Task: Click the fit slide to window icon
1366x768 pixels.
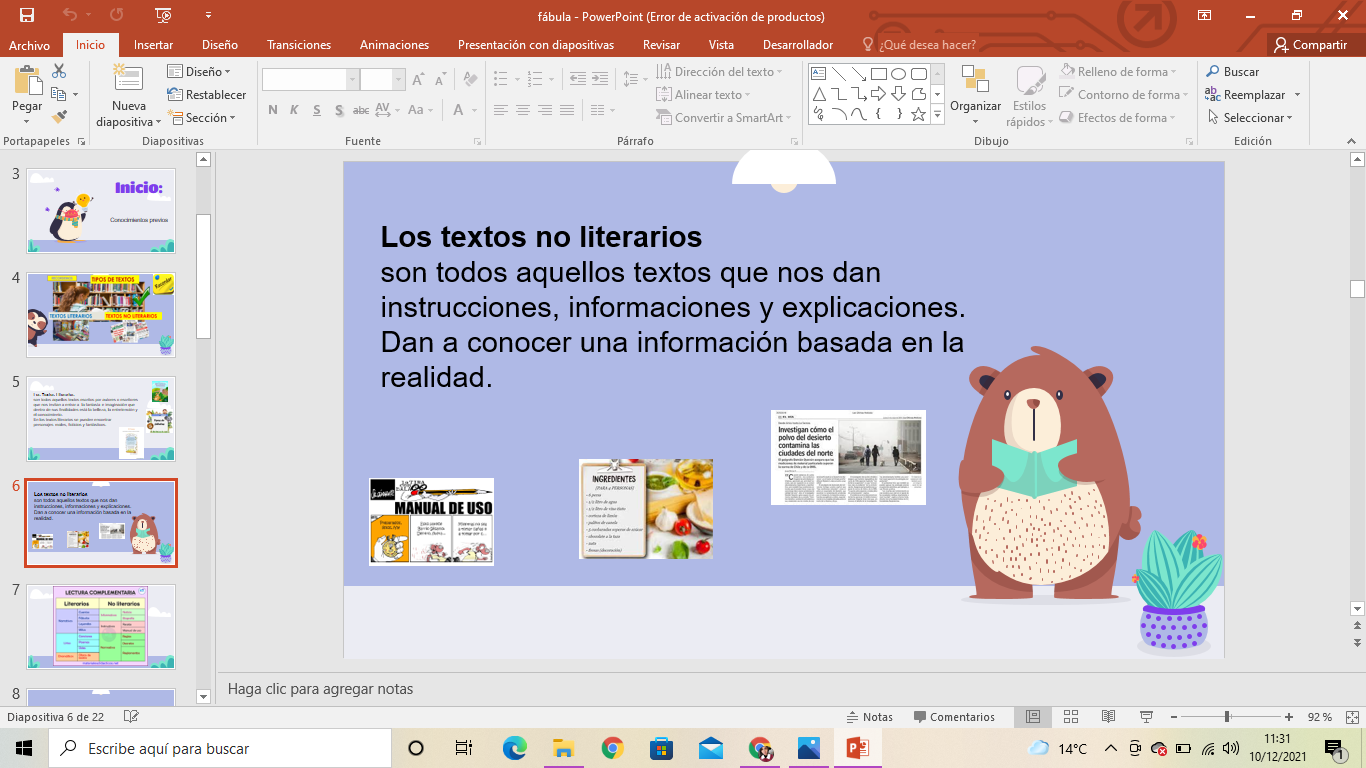Action: click(x=1352, y=717)
